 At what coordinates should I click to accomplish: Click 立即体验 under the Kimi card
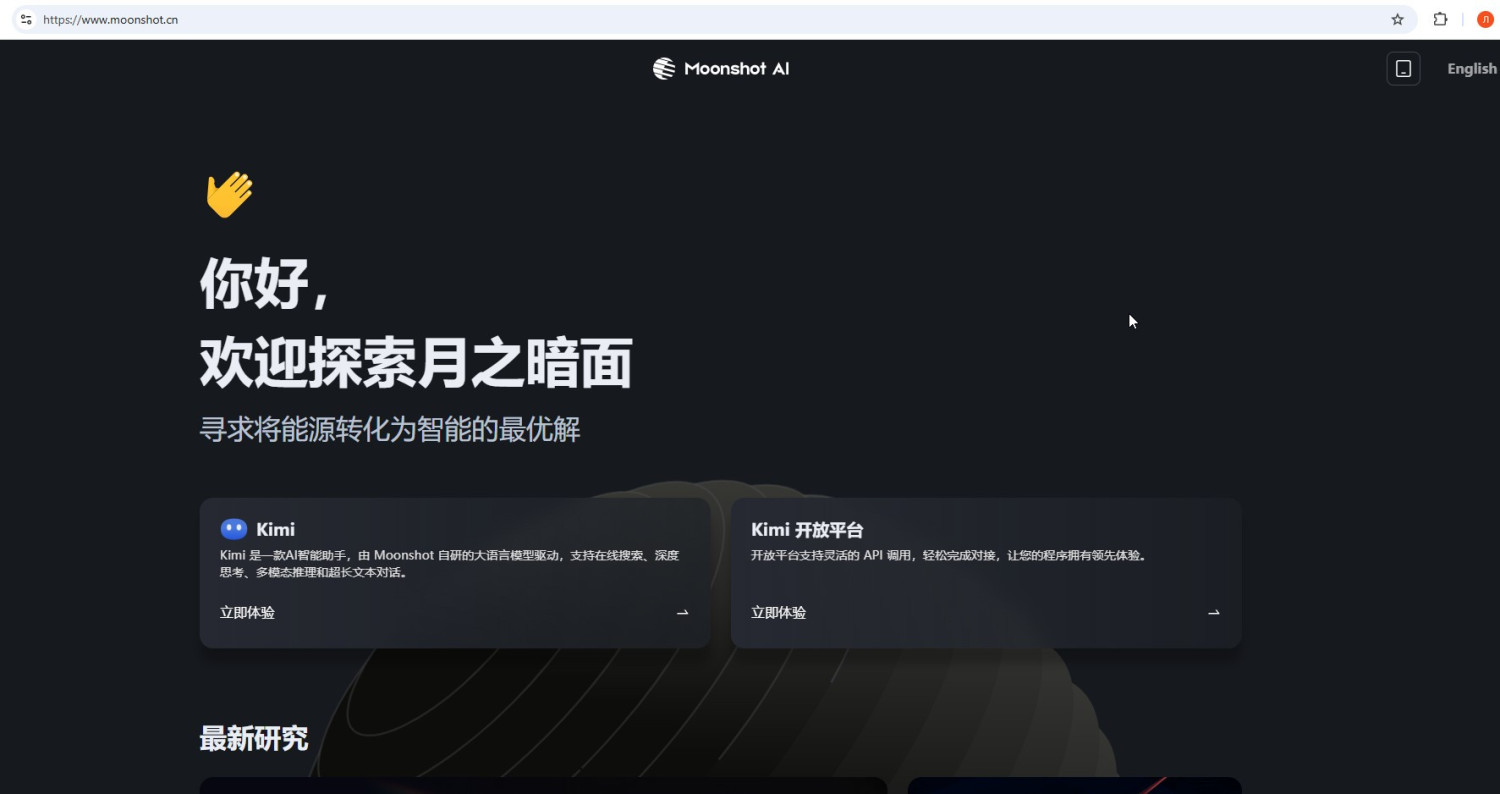pos(247,613)
